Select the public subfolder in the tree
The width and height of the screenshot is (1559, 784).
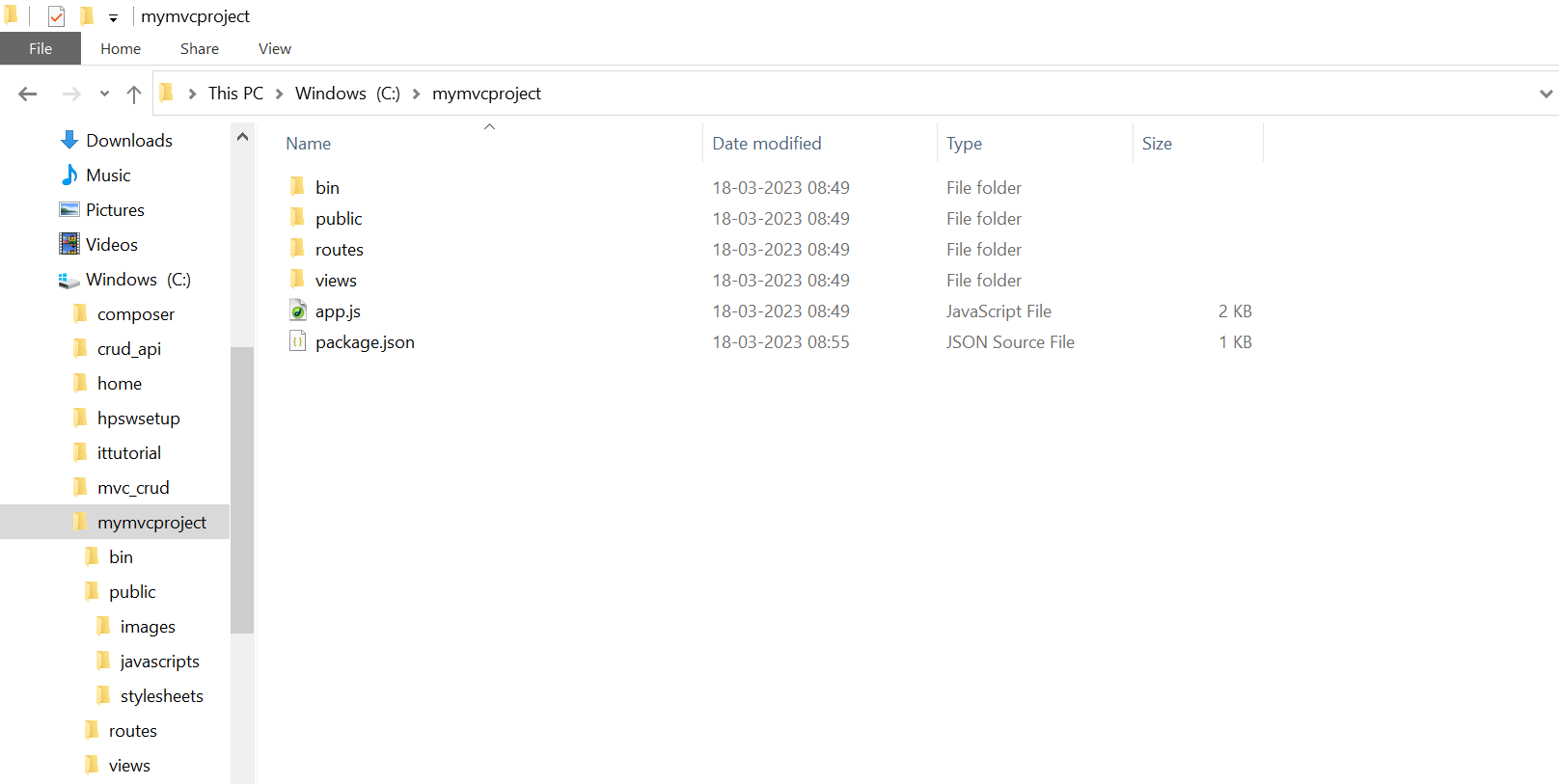[x=132, y=591]
